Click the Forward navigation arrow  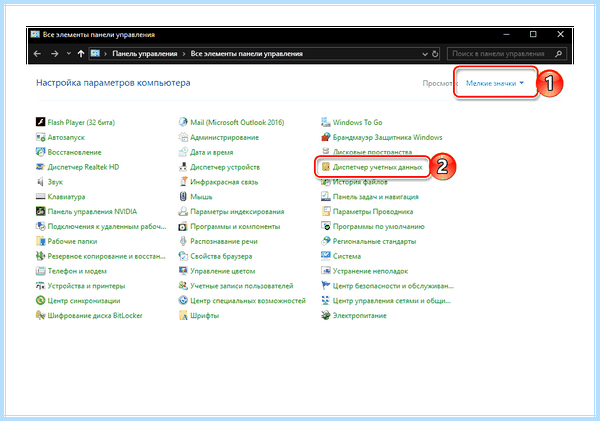click(x=55, y=54)
